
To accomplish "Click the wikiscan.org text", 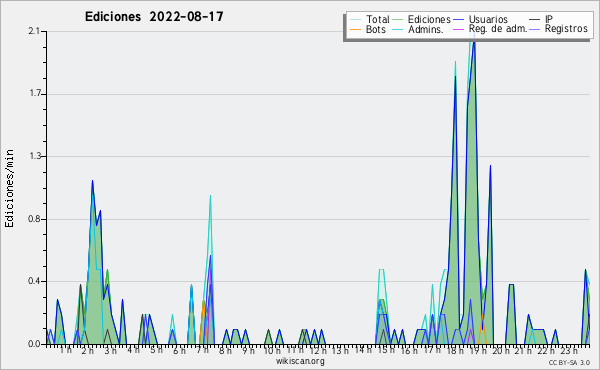I will click(x=300, y=361).
